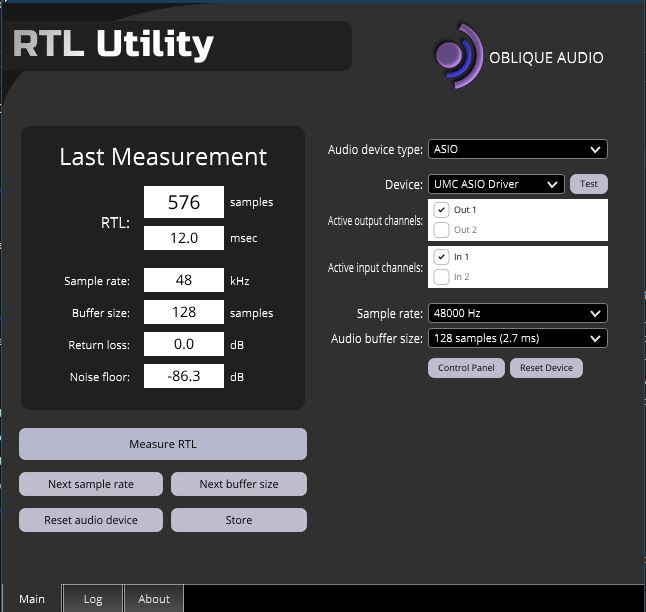
Task: Click the Store button
Action: pos(239,520)
